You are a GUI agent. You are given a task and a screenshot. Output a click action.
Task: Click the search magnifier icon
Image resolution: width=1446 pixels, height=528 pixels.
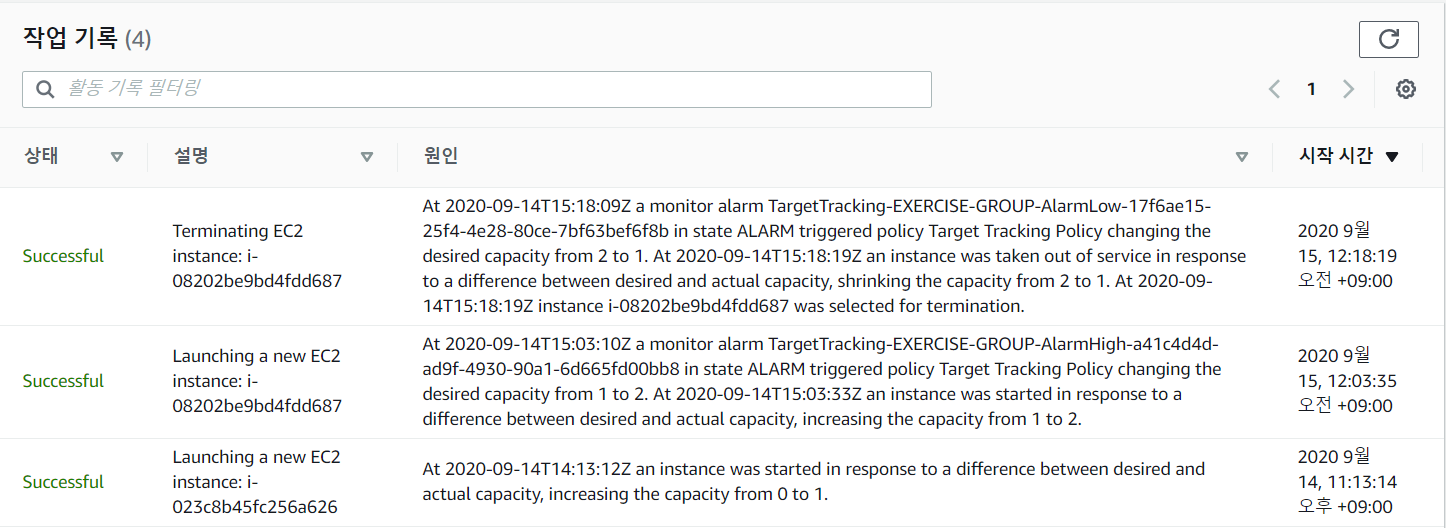tap(45, 89)
